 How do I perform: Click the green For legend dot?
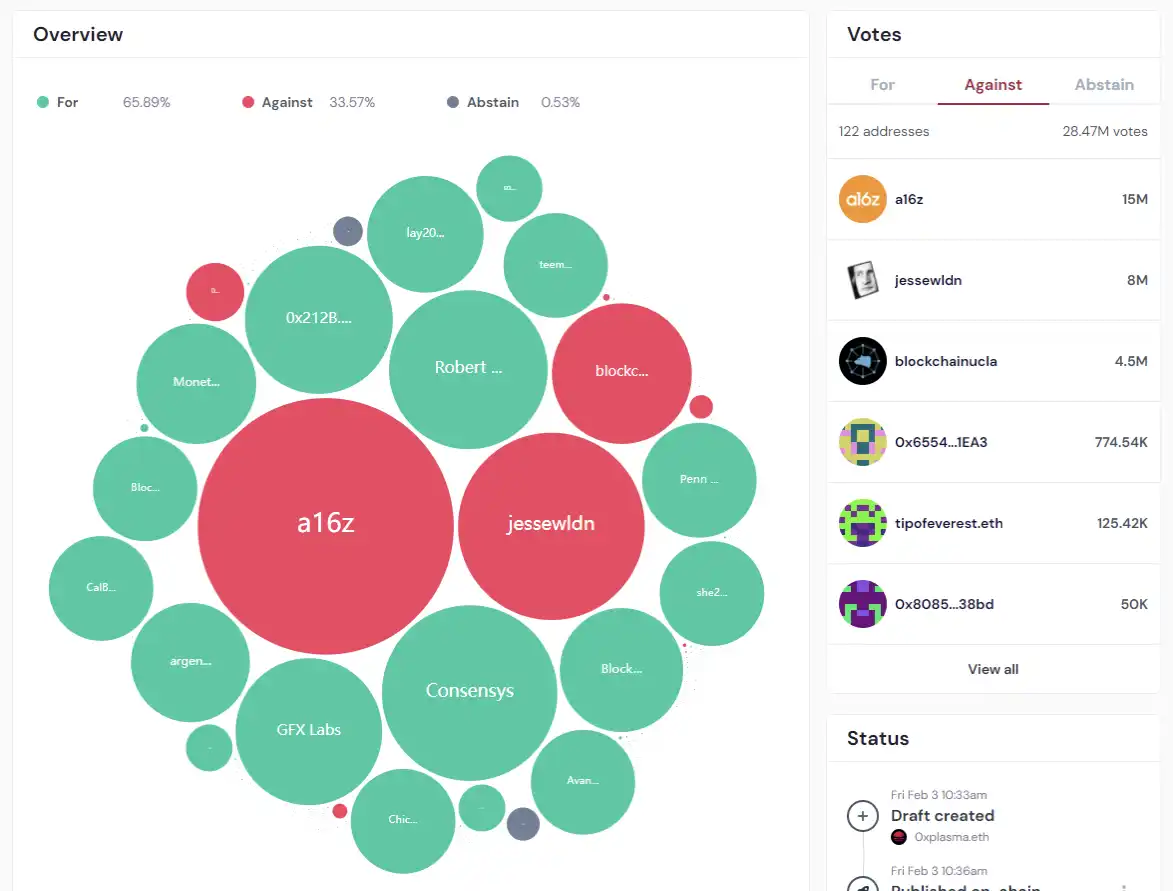43,102
